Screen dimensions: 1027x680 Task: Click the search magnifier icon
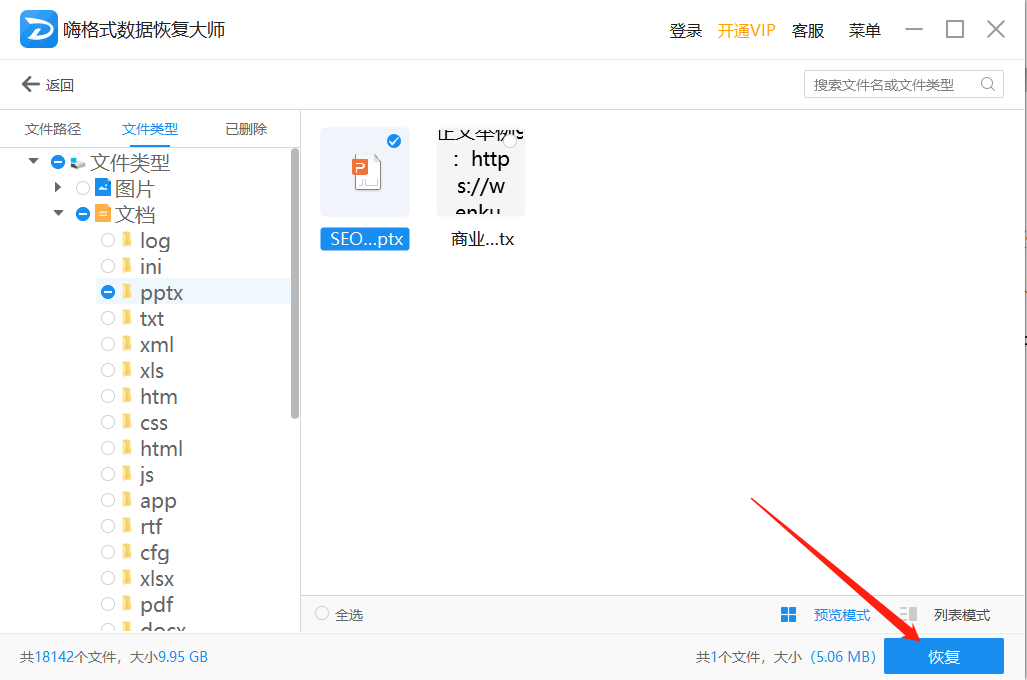pyautogui.click(x=988, y=84)
